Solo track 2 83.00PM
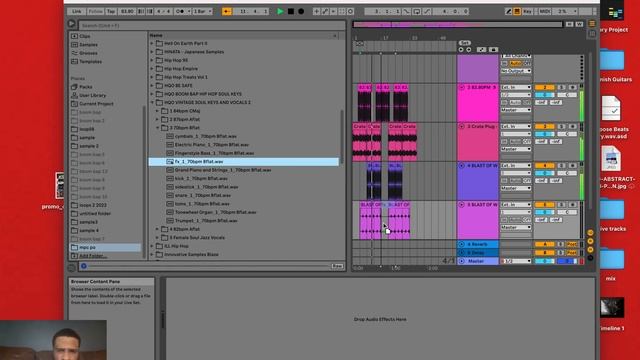Viewport: 640px width, 360px height. point(562,87)
